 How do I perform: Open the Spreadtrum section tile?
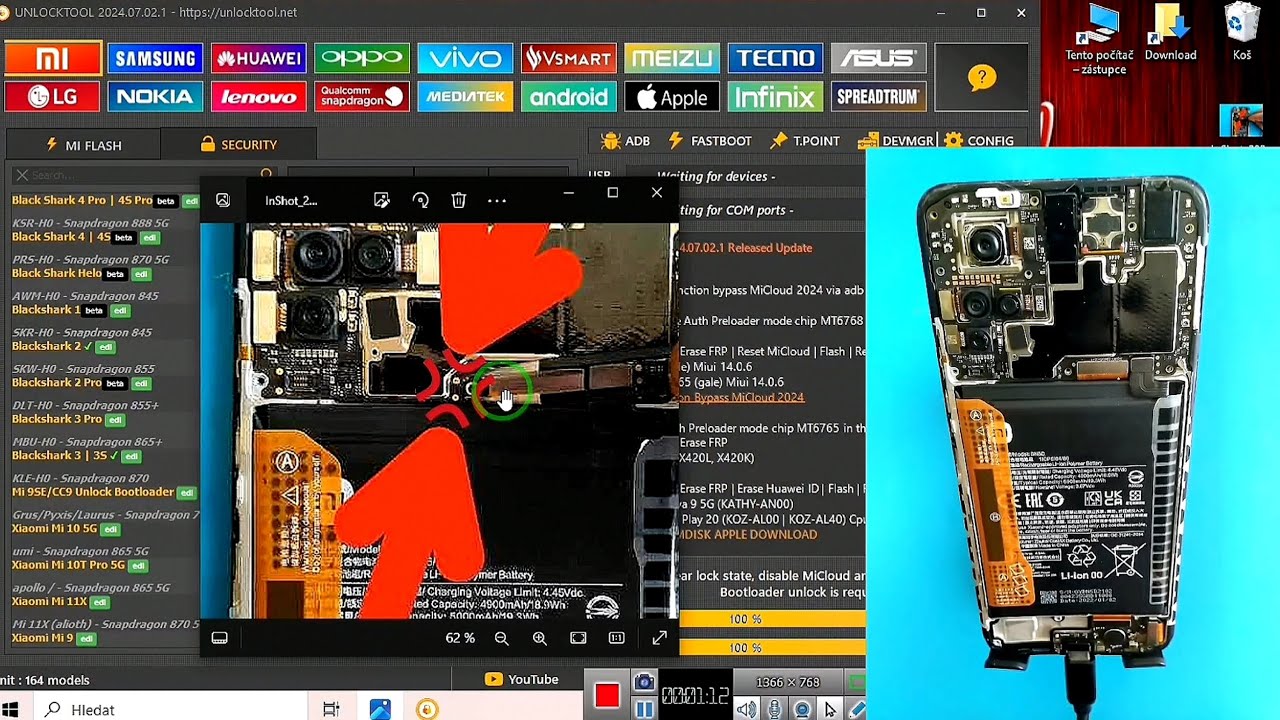[879, 97]
